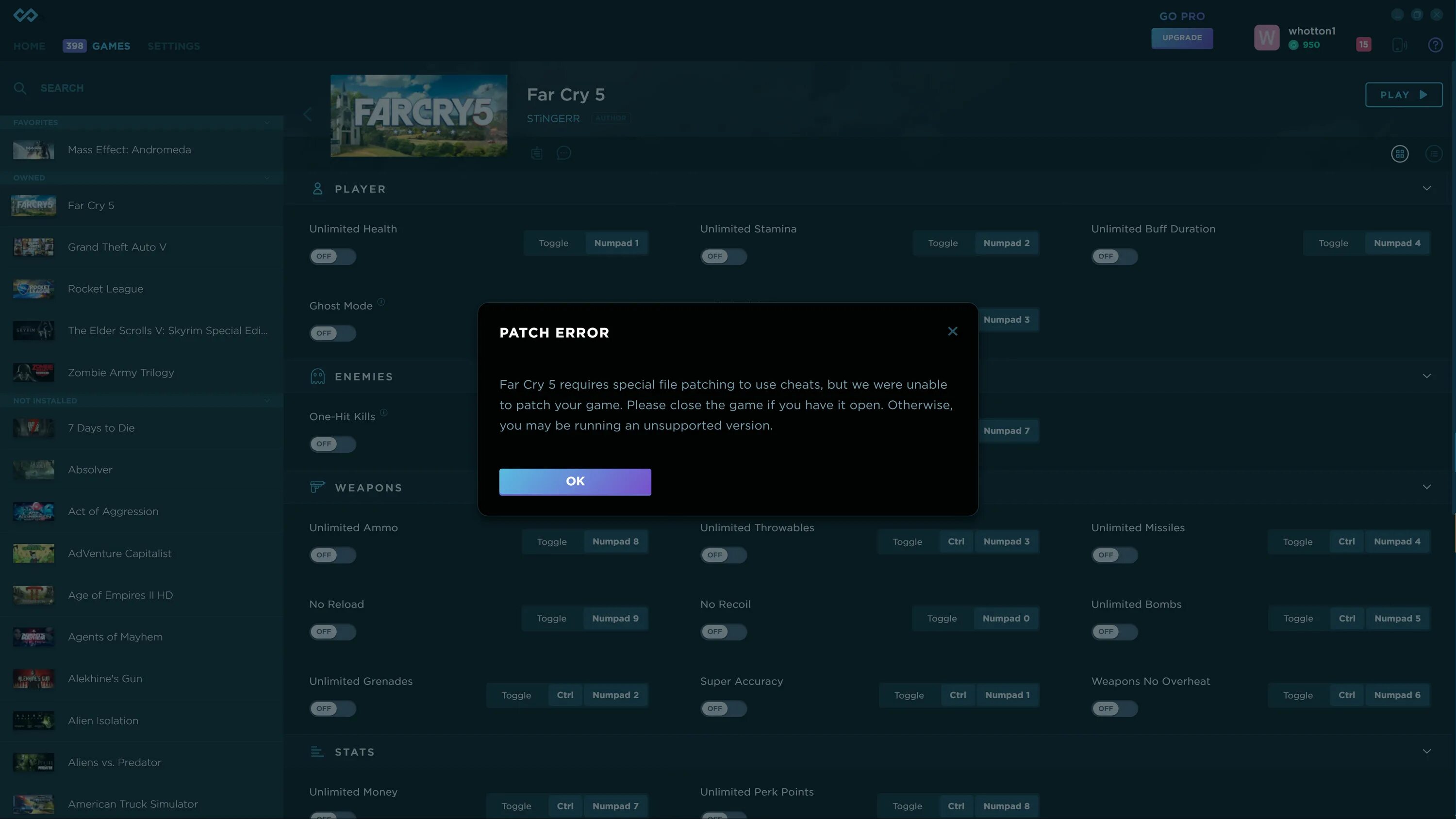
Task: Collapse the Owned list chevron
Action: (267, 178)
